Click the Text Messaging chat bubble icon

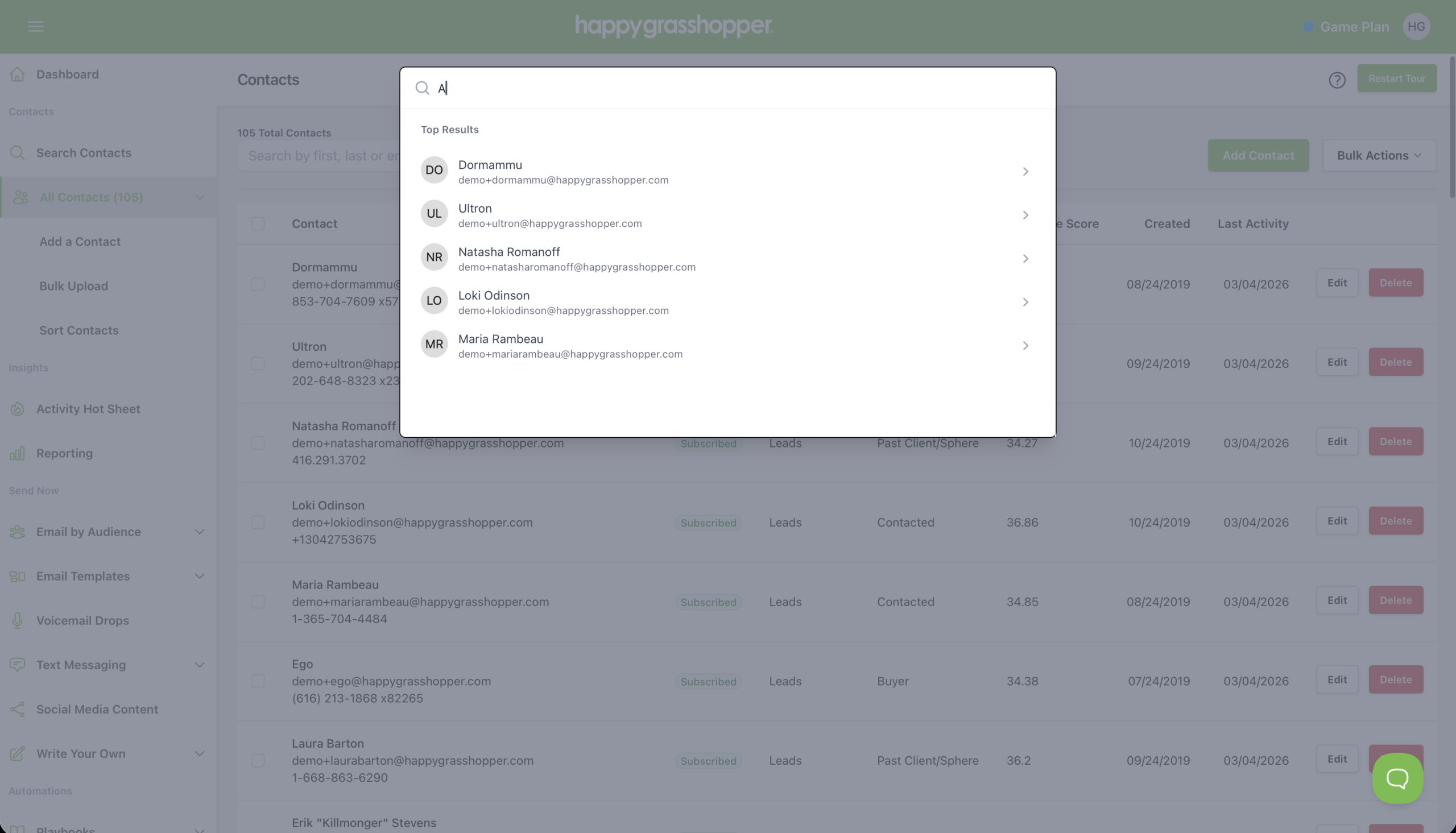pyautogui.click(x=17, y=665)
